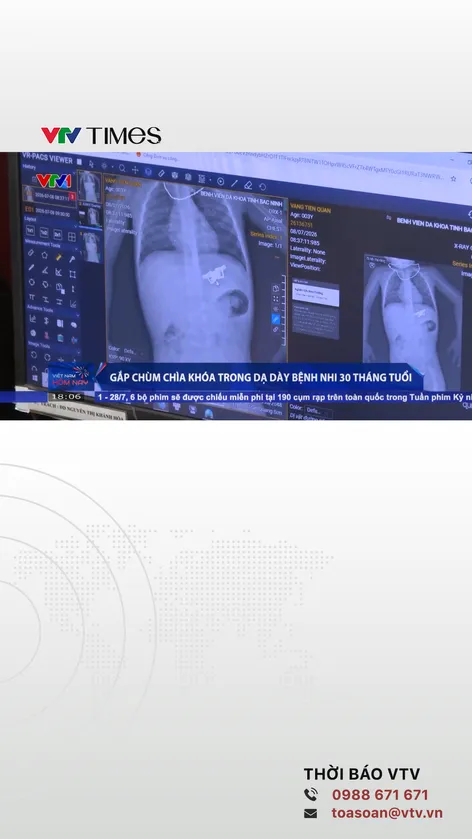Select the ruler tool under Measurement Tools
The image size is (472, 839).
click(x=31, y=253)
